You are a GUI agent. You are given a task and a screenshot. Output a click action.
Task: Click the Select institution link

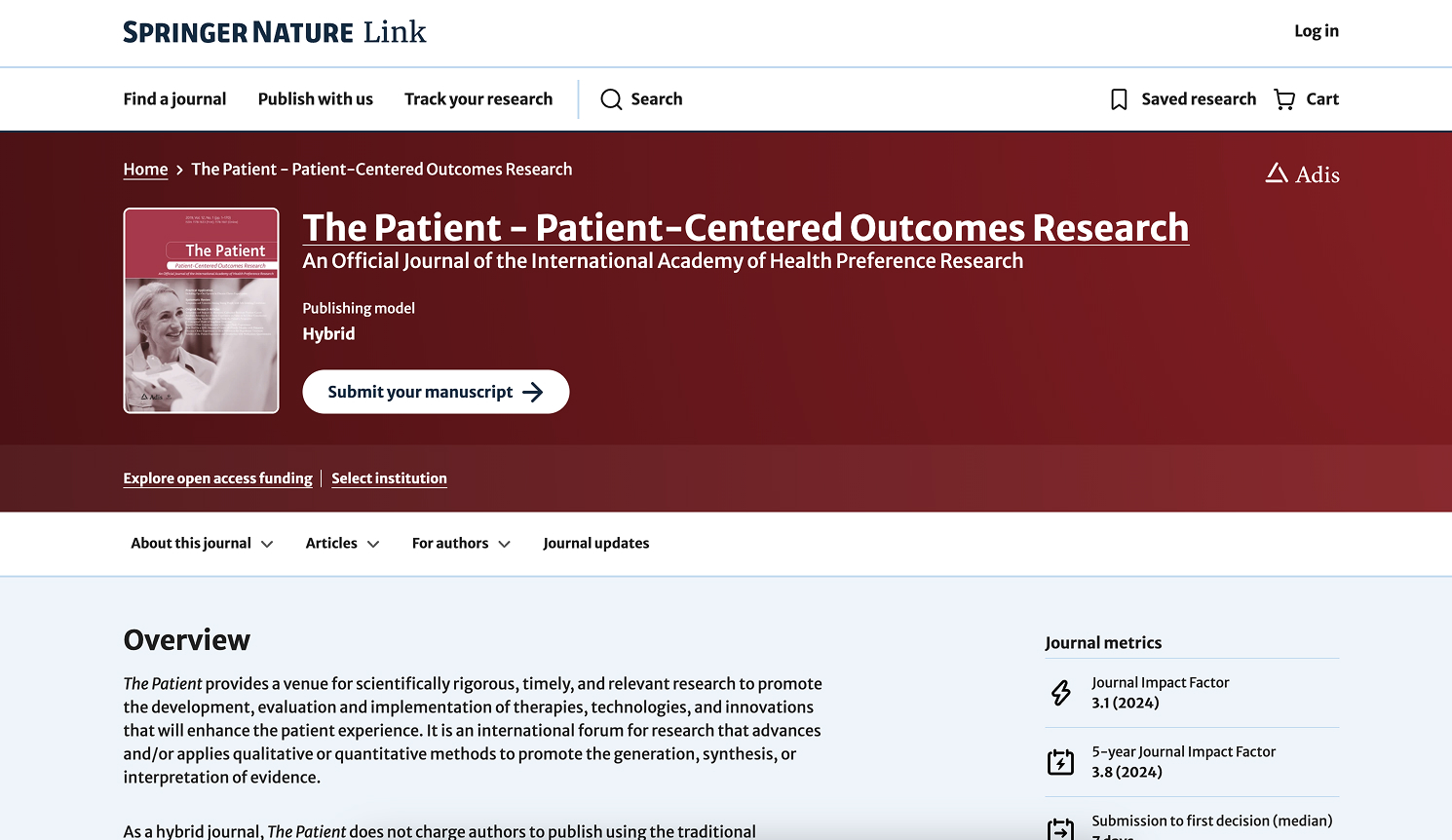[x=389, y=478]
